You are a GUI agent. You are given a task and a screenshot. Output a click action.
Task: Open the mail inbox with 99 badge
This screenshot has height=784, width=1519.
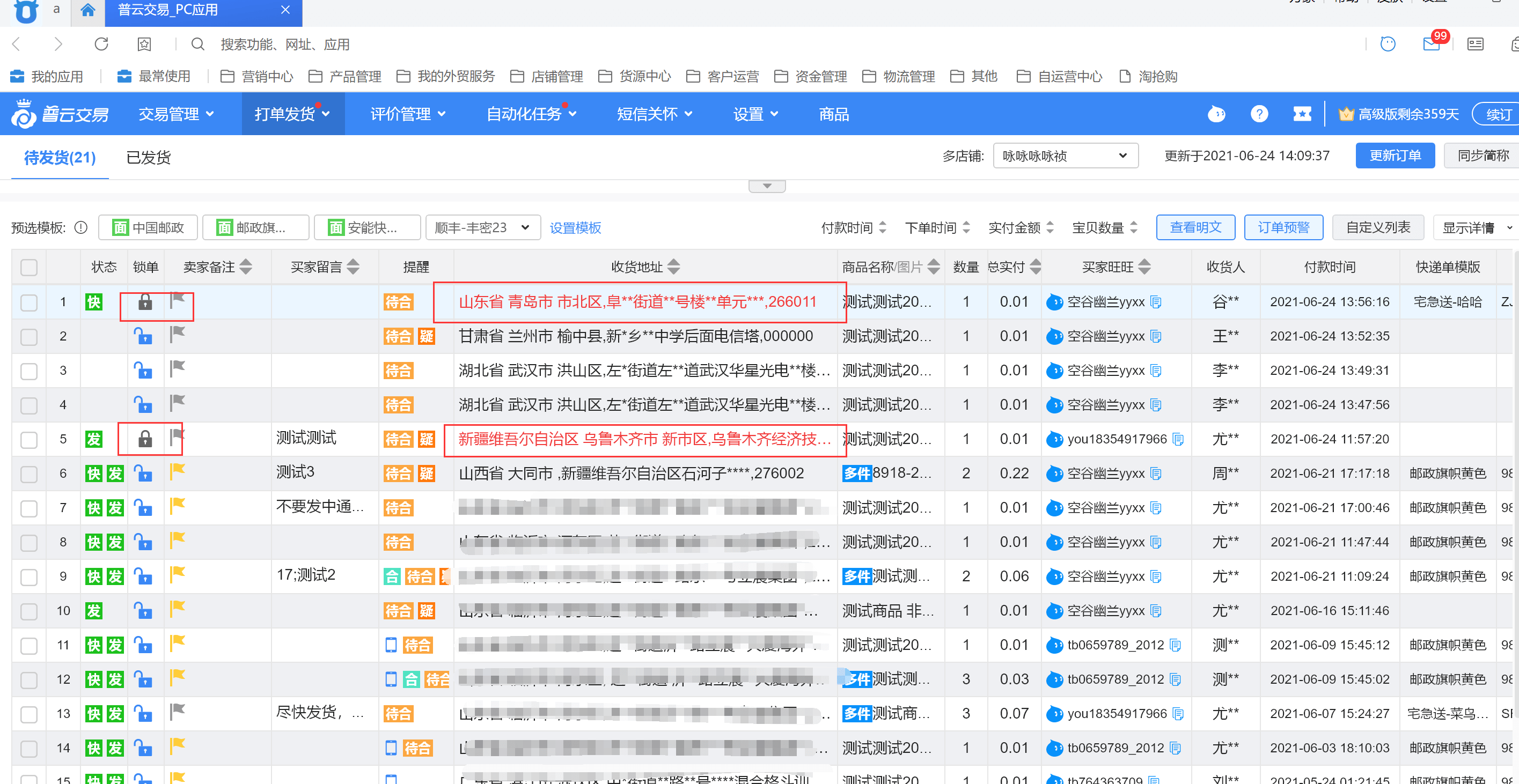(1431, 44)
